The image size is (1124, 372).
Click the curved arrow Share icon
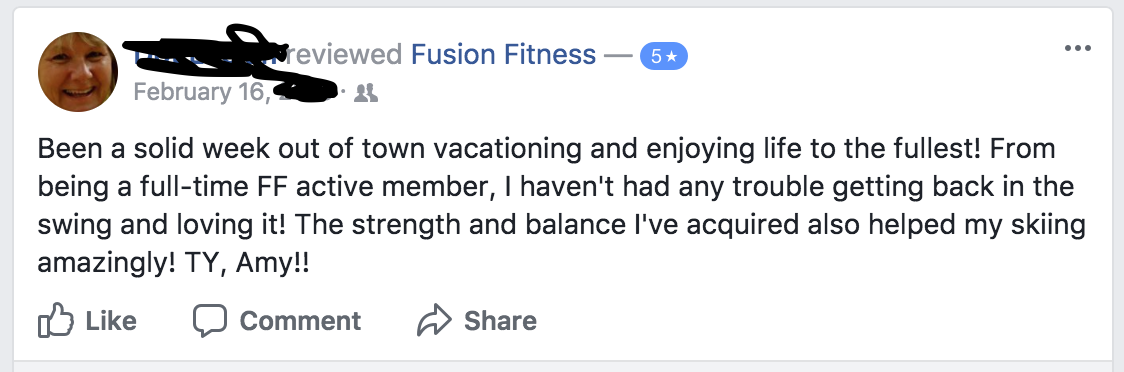434,320
